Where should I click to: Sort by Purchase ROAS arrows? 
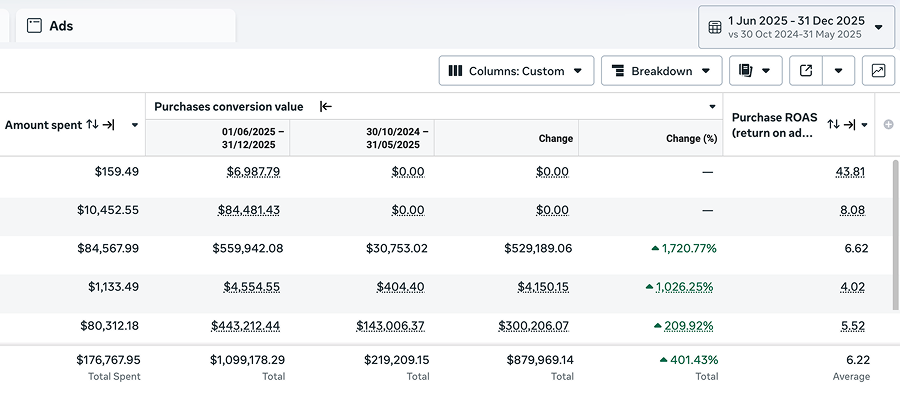pyautogui.click(x=833, y=124)
